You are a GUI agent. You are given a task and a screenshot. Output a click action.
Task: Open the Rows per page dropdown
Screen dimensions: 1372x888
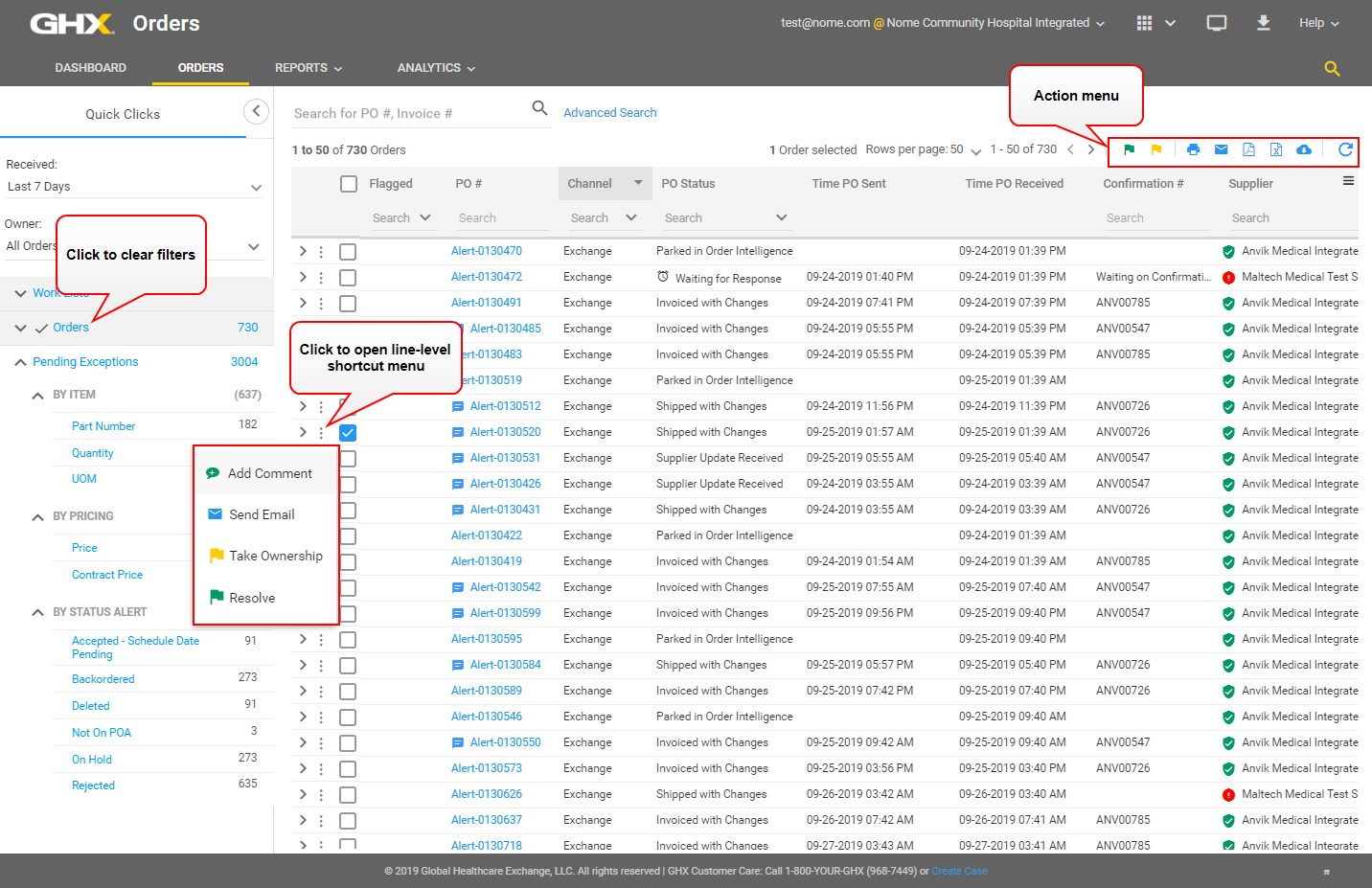[975, 150]
